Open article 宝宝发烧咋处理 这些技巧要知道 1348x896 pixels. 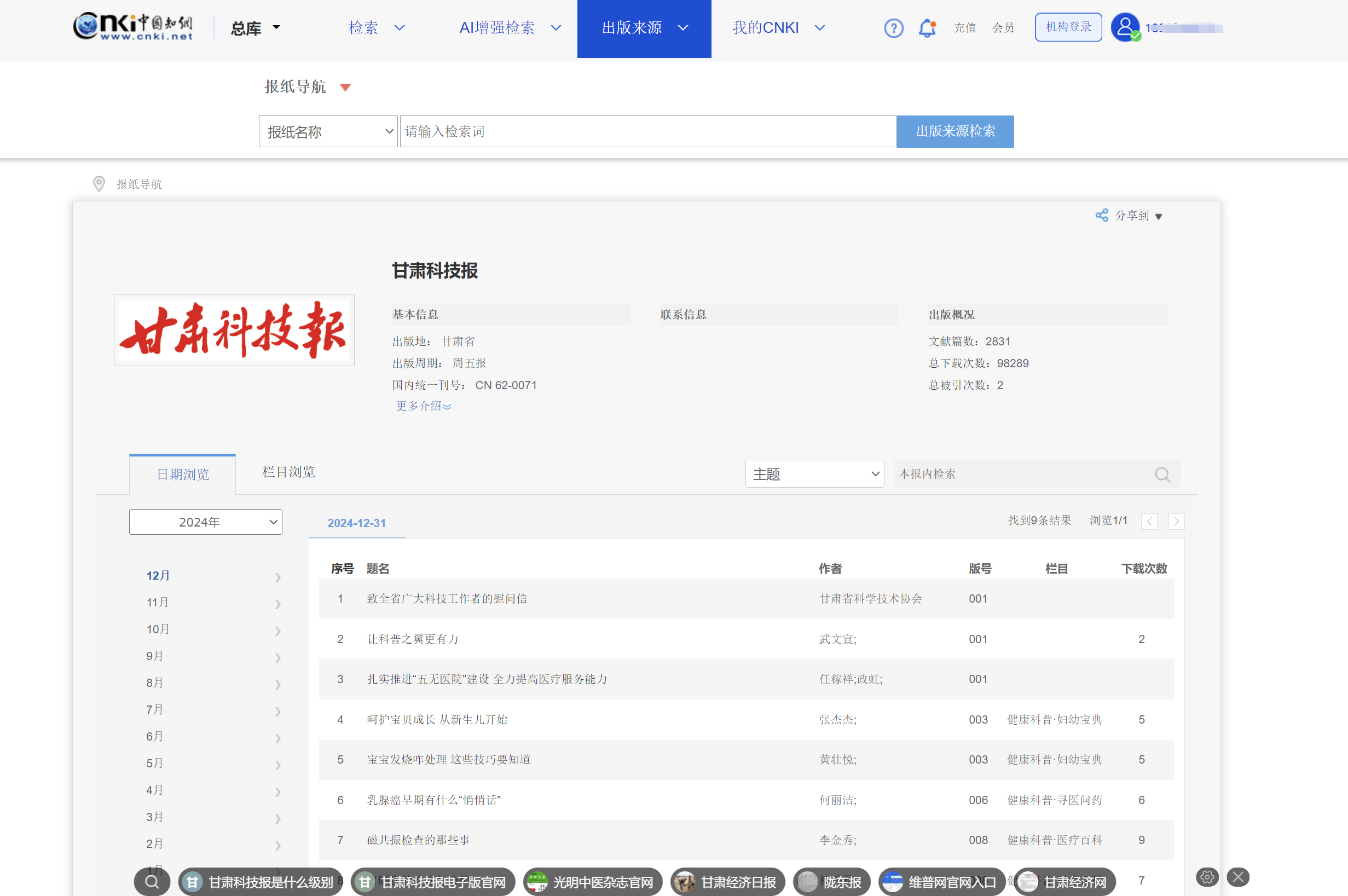click(449, 760)
